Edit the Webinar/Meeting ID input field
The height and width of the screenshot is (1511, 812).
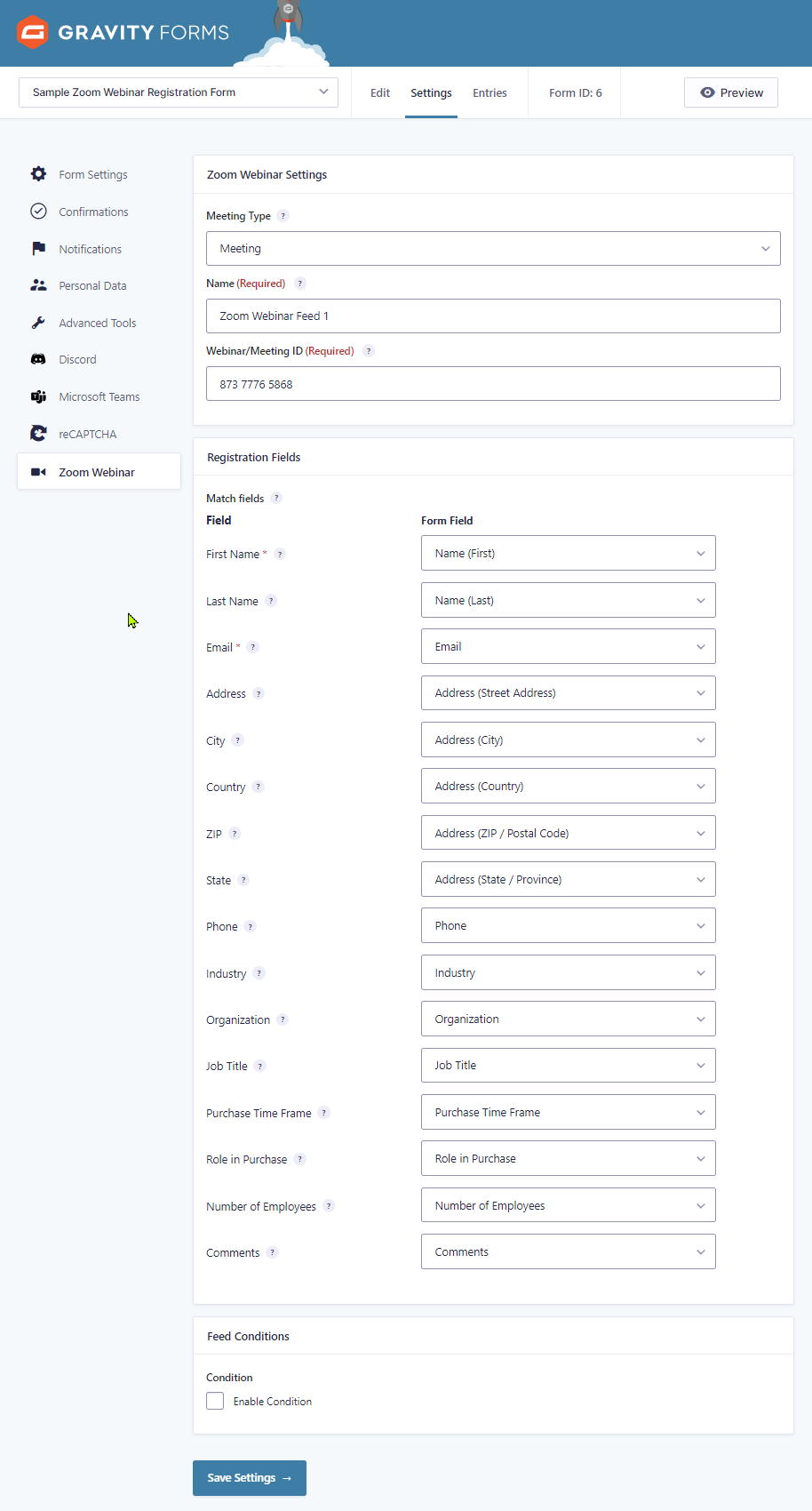[493, 383]
